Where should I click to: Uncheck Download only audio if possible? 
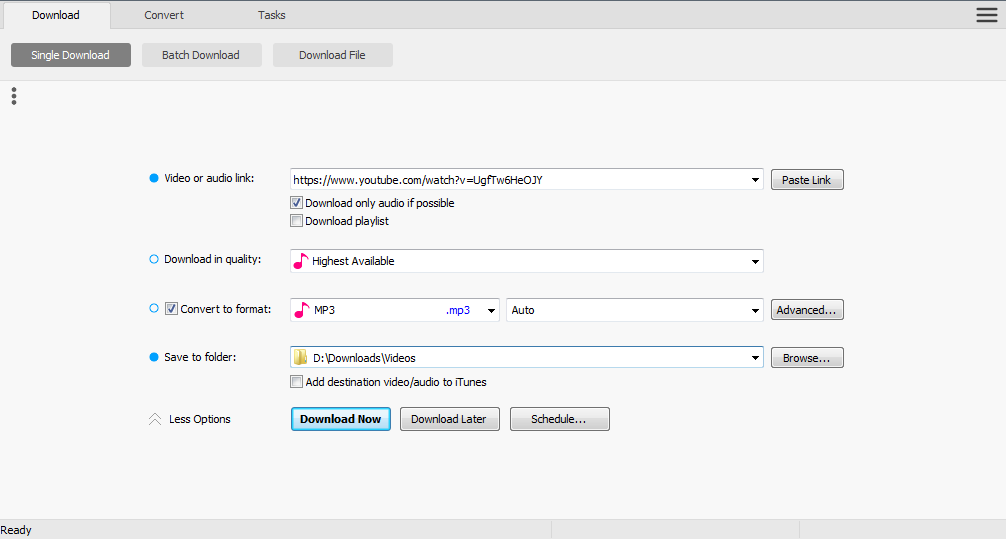point(296,203)
